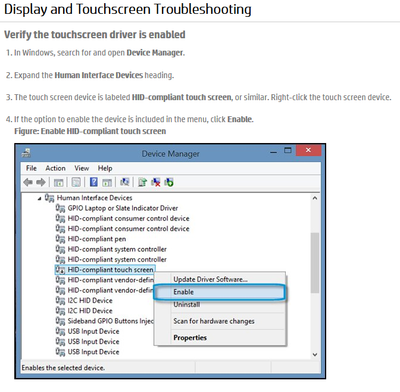Select the second USB Input Device
This screenshot has height=392, width=400.
click(x=93, y=342)
